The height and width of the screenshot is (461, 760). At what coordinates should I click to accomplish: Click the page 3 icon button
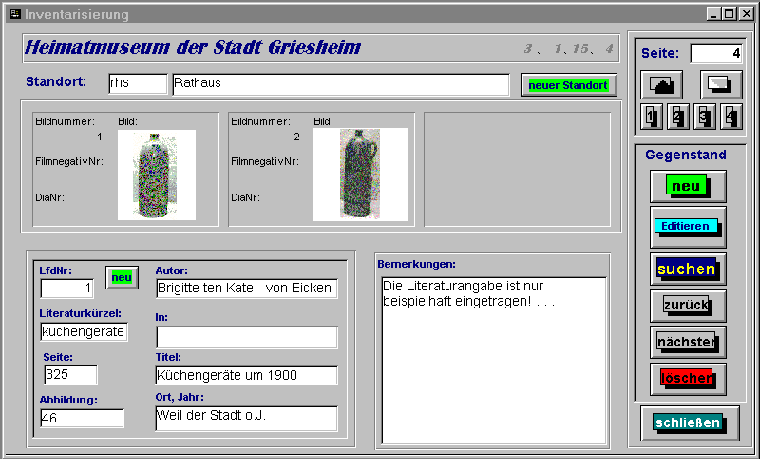pos(705,117)
